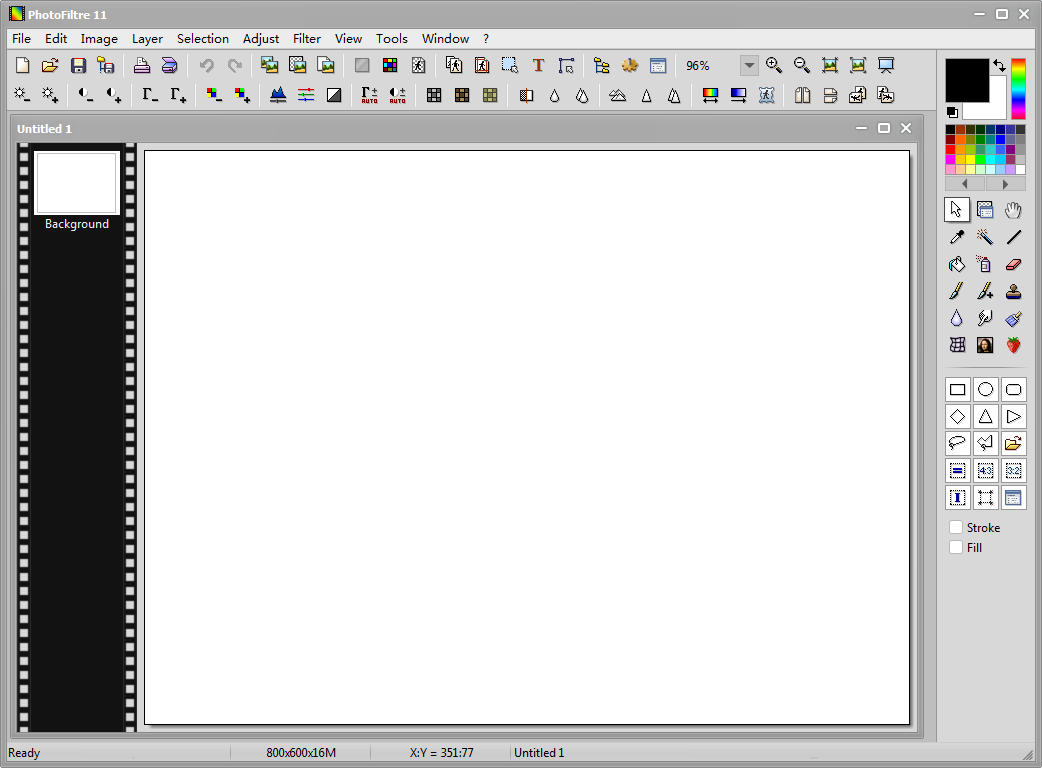1042x768 pixels.
Task: Select the Magic wand tool
Action: click(985, 237)
